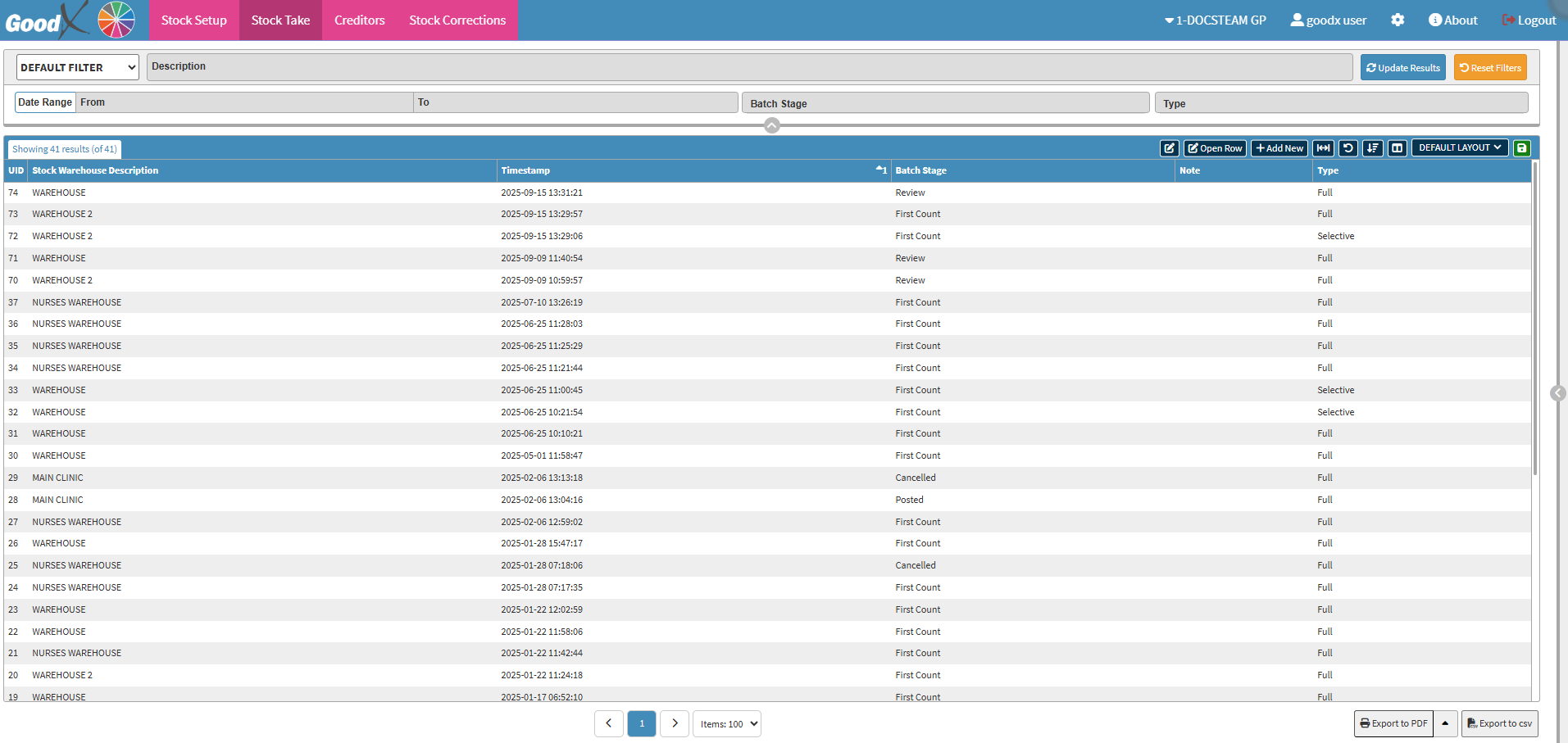
Task: Click the Update Results button
Action: pos(1402,68)
